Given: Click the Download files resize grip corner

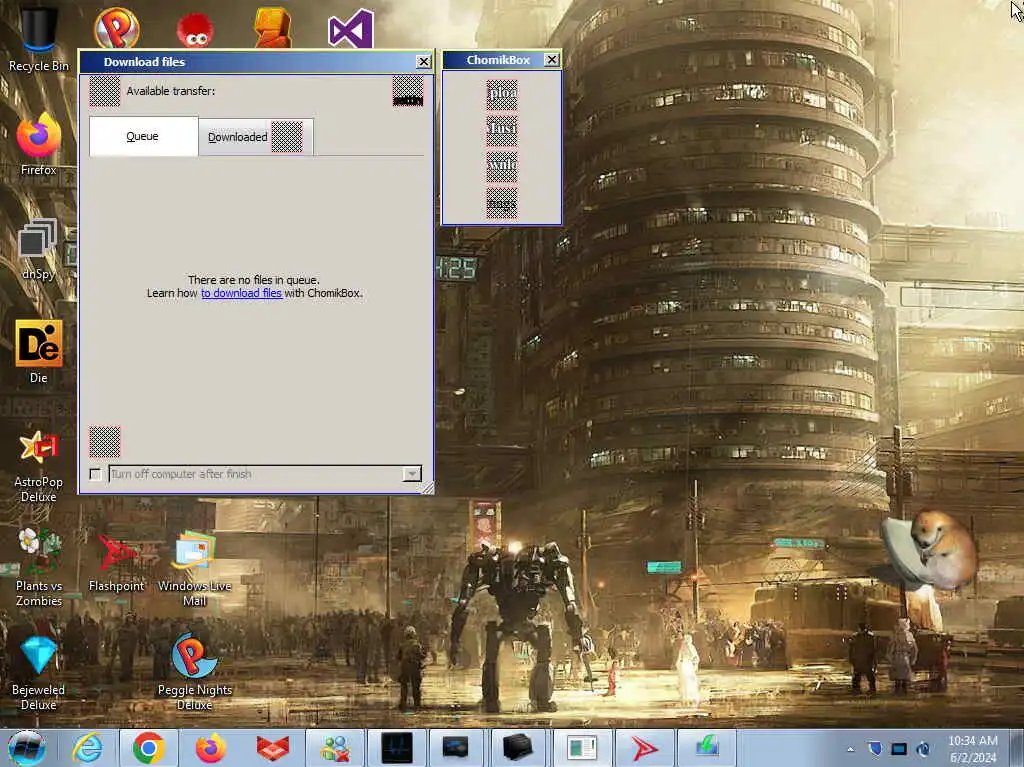Looking at the screenshot, I should coord(427,487).
